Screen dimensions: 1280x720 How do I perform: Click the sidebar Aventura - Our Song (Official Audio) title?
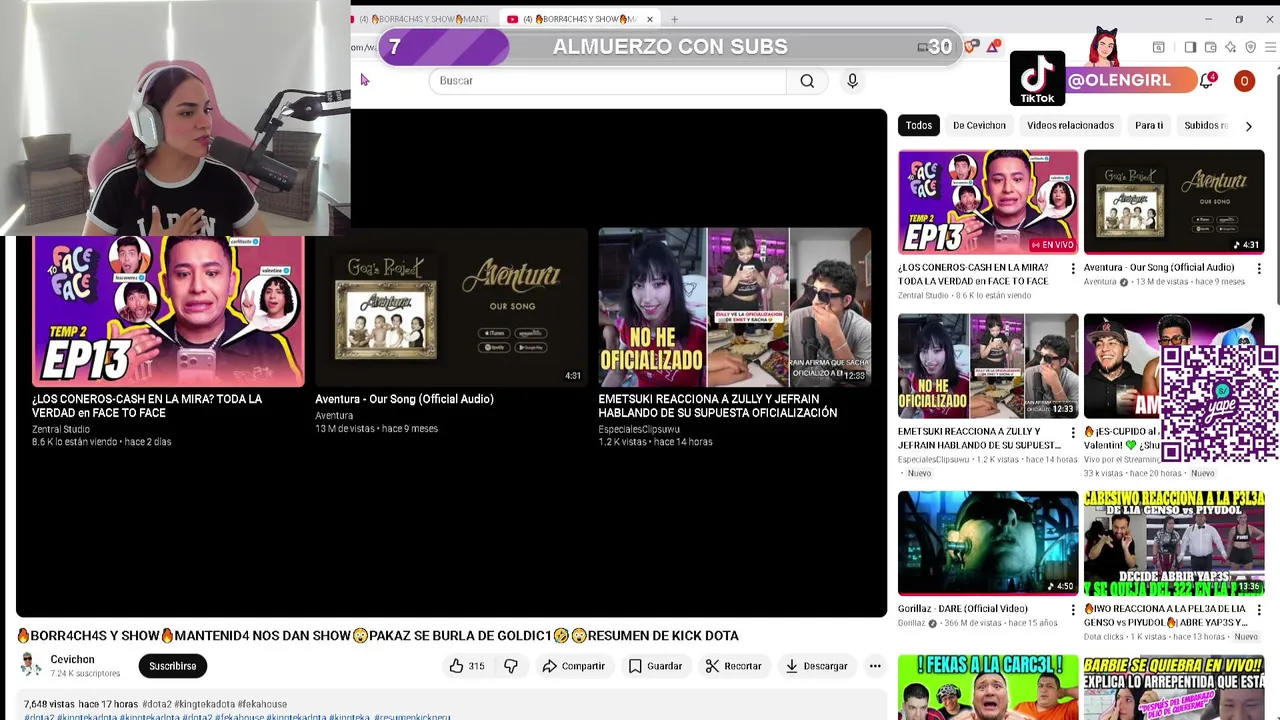[x=1159, y=268]
